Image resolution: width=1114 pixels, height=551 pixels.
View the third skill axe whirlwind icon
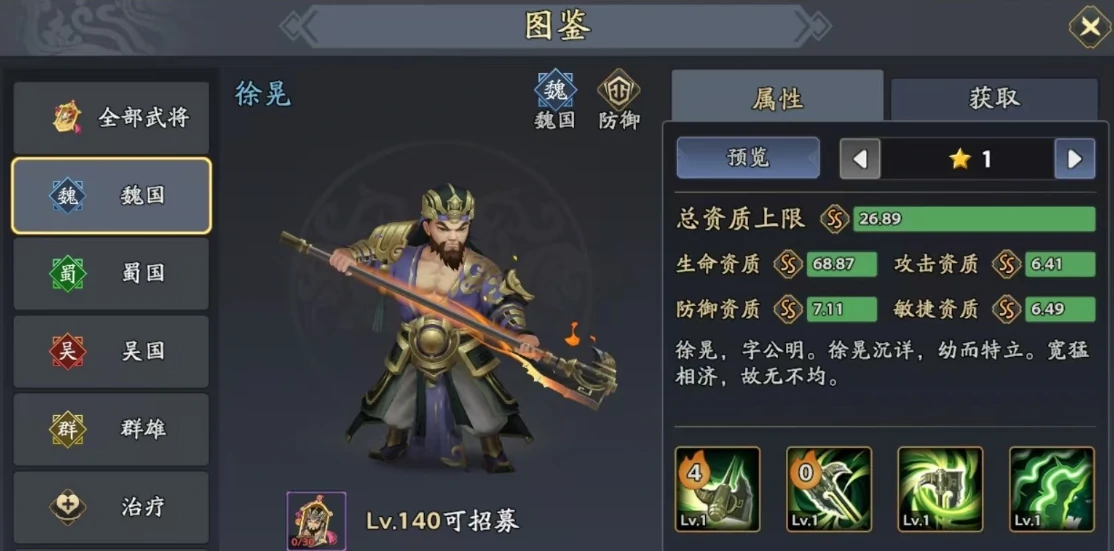point(940,489)
